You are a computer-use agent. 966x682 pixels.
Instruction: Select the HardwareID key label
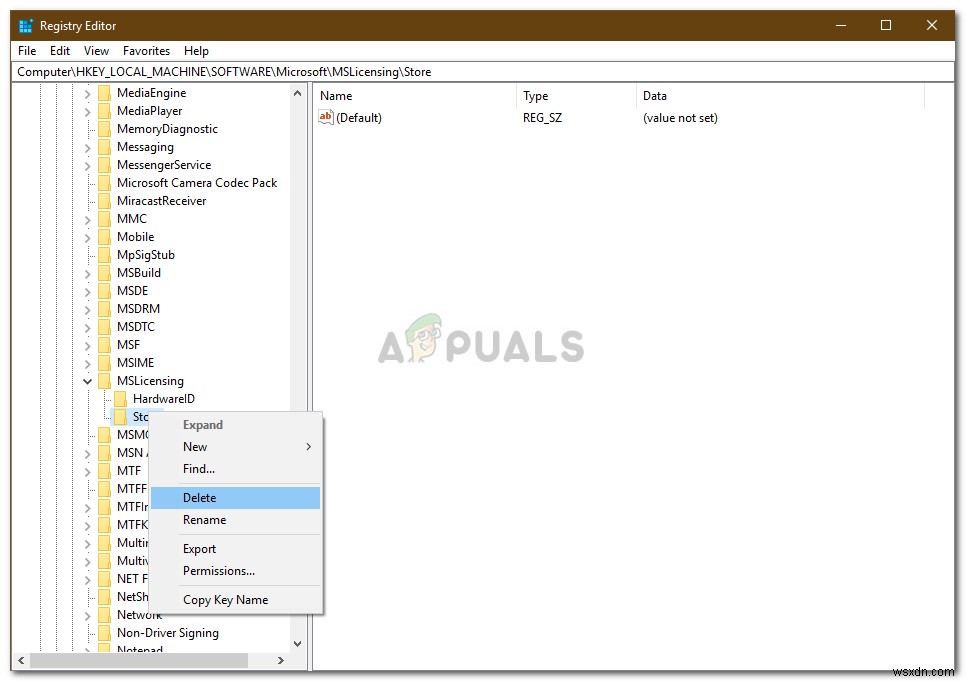pyautogui.click(x=164, y=399)
